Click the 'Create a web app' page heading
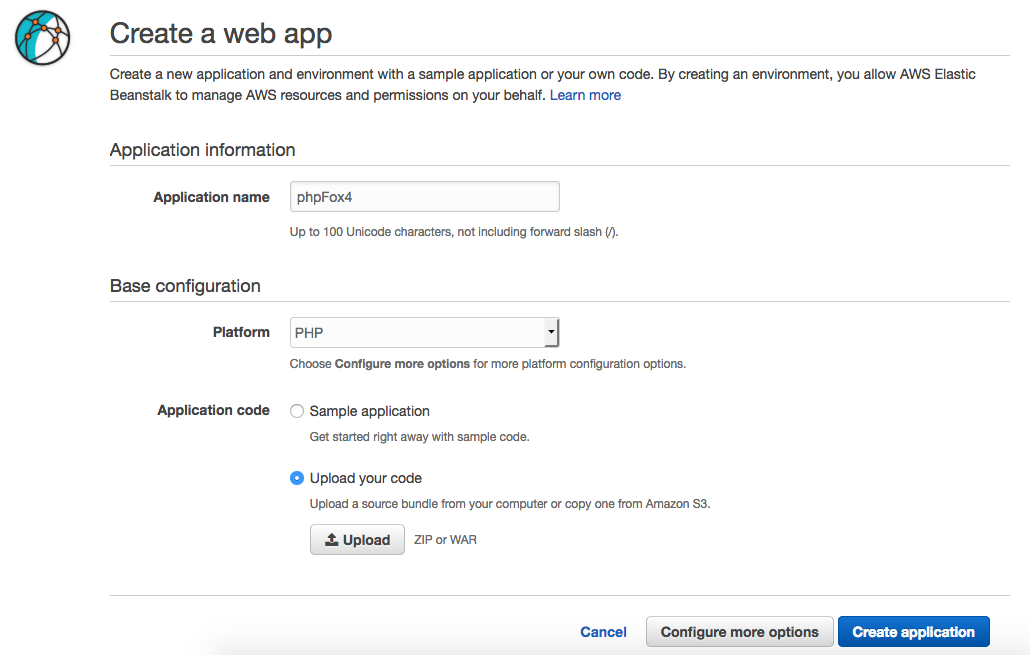1030x655 pixels. (x=221, y=33)
